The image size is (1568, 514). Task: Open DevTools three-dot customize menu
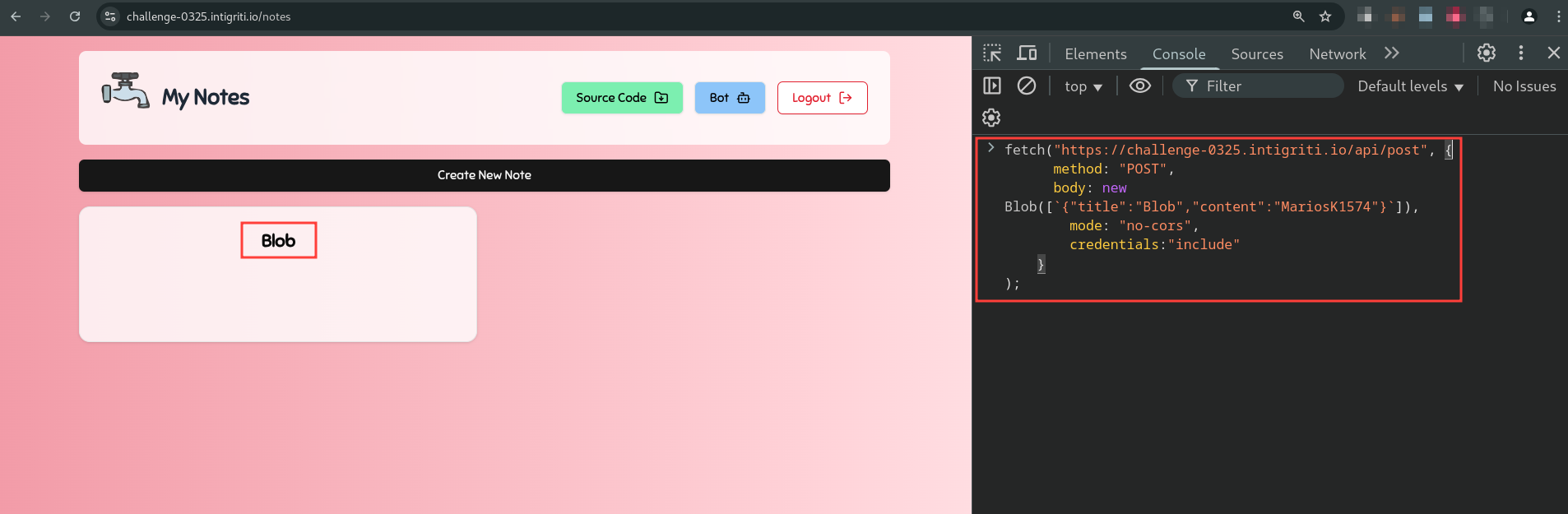(x=1520, y=53)
